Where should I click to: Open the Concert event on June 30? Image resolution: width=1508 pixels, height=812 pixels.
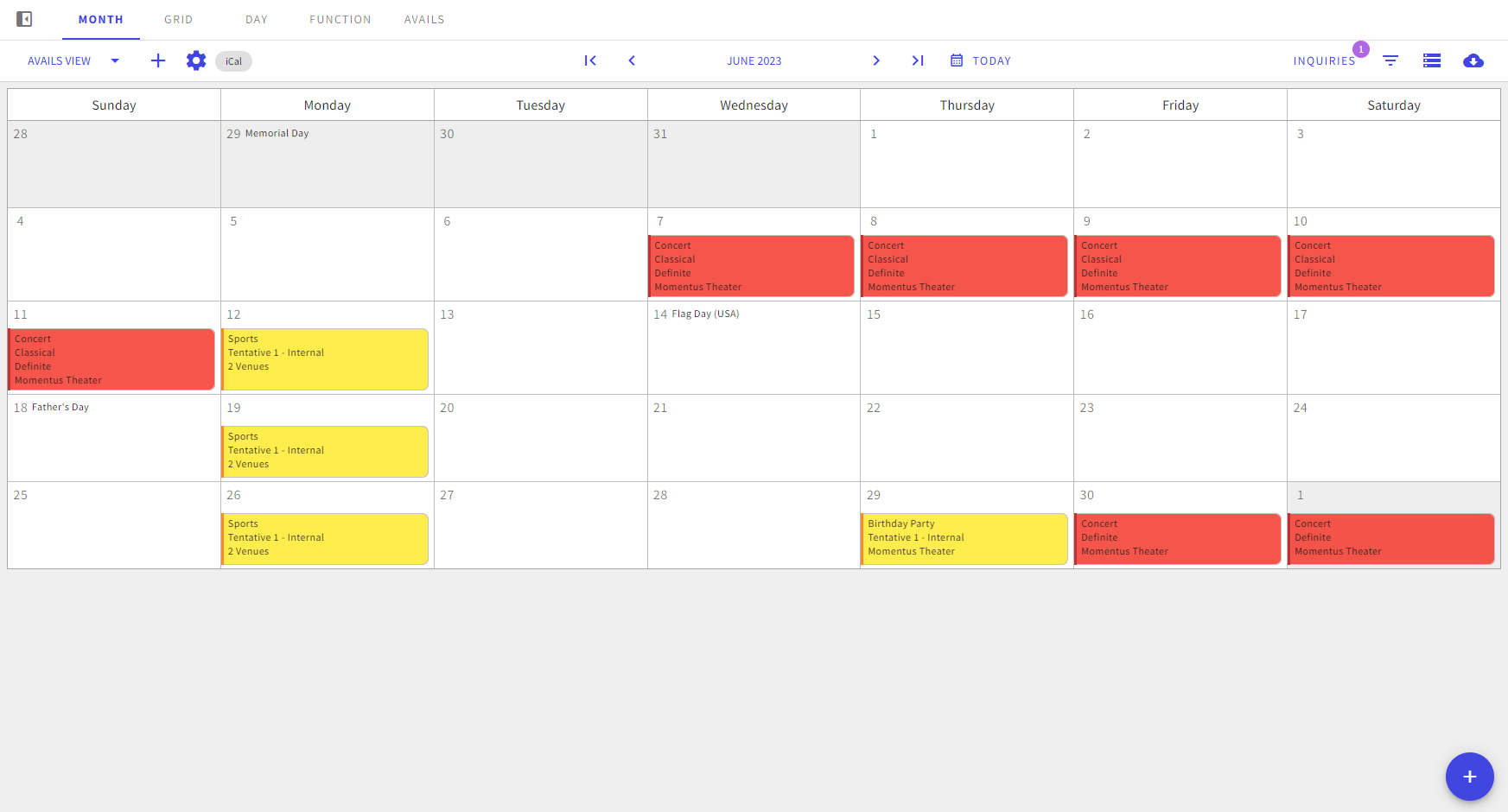[1178, 539]
